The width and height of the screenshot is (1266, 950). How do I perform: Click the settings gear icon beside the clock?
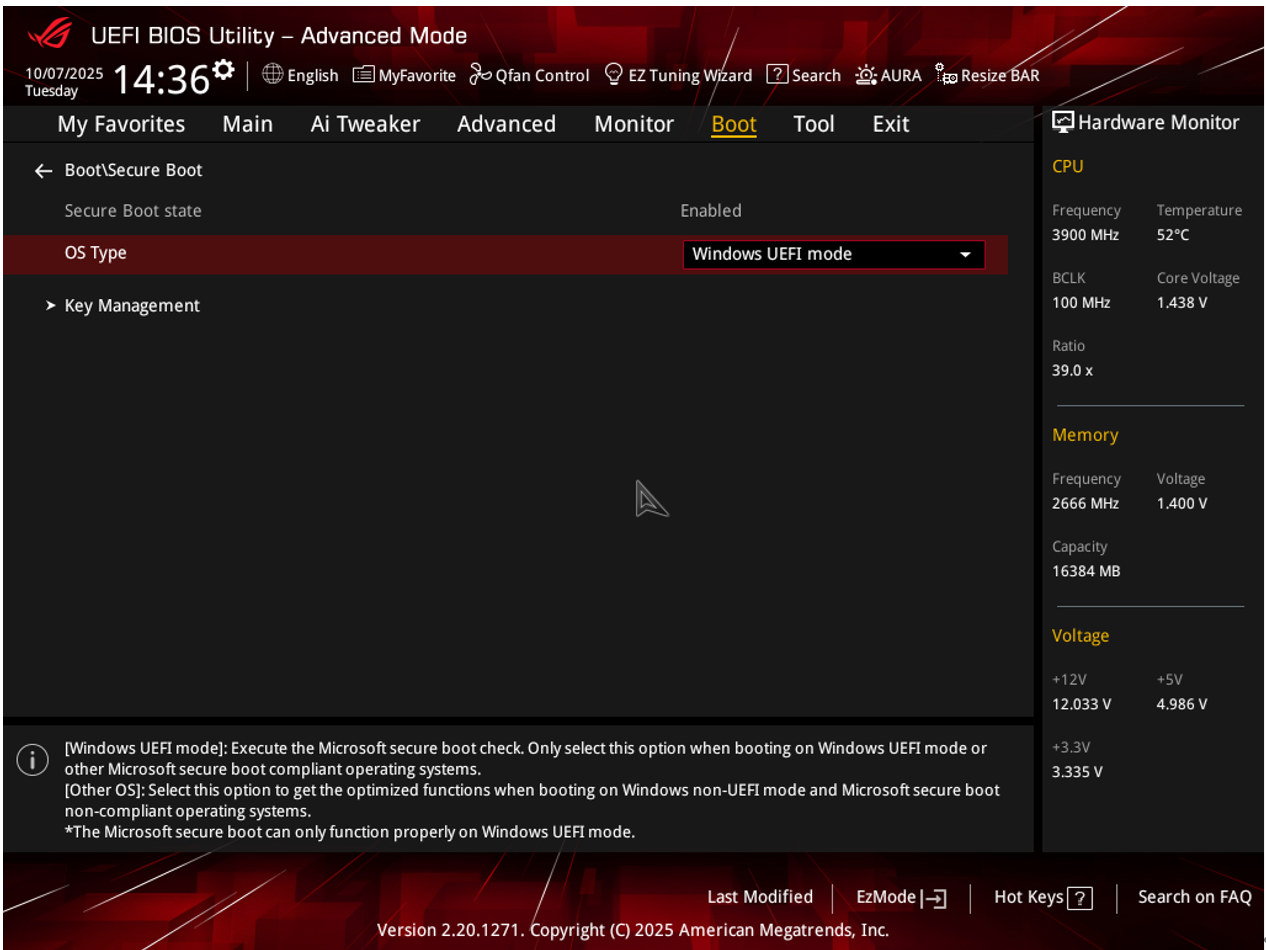(224, 72)
